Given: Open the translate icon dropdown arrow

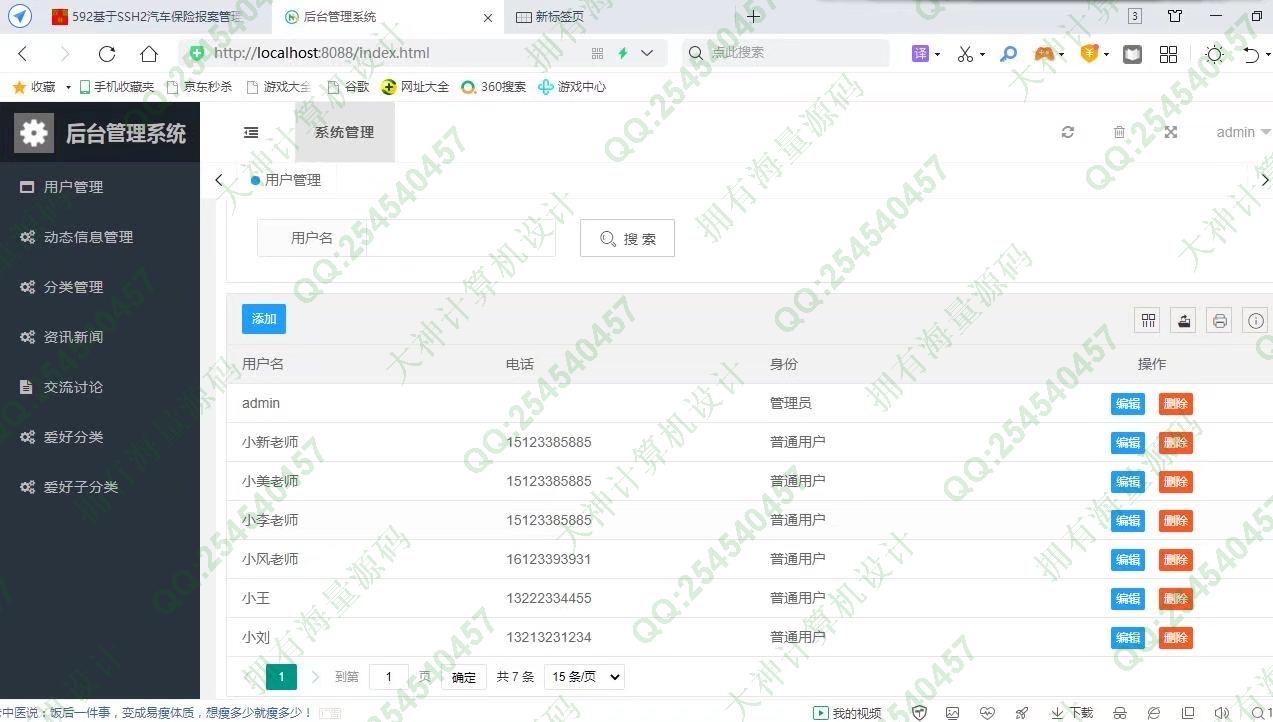Looking at the screenshot, I should point(937,55).
